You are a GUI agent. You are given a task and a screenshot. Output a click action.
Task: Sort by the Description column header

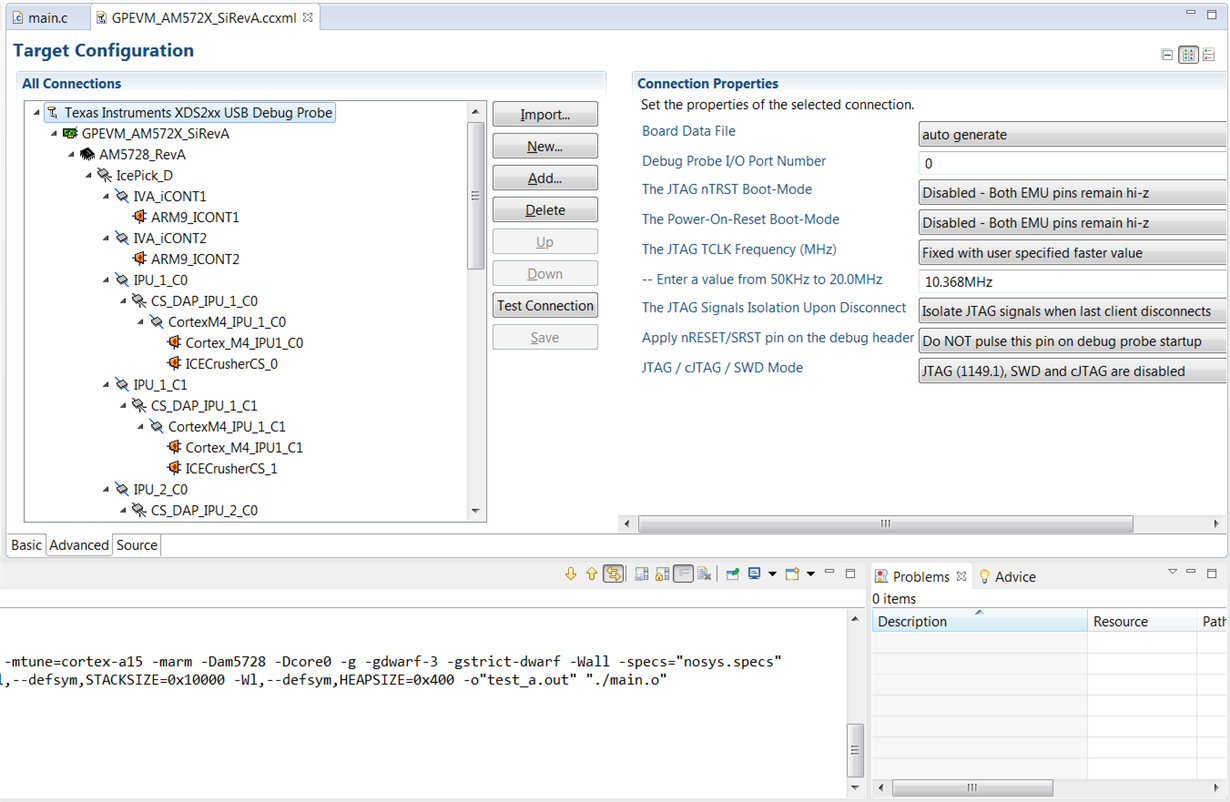tap(980, 621)
